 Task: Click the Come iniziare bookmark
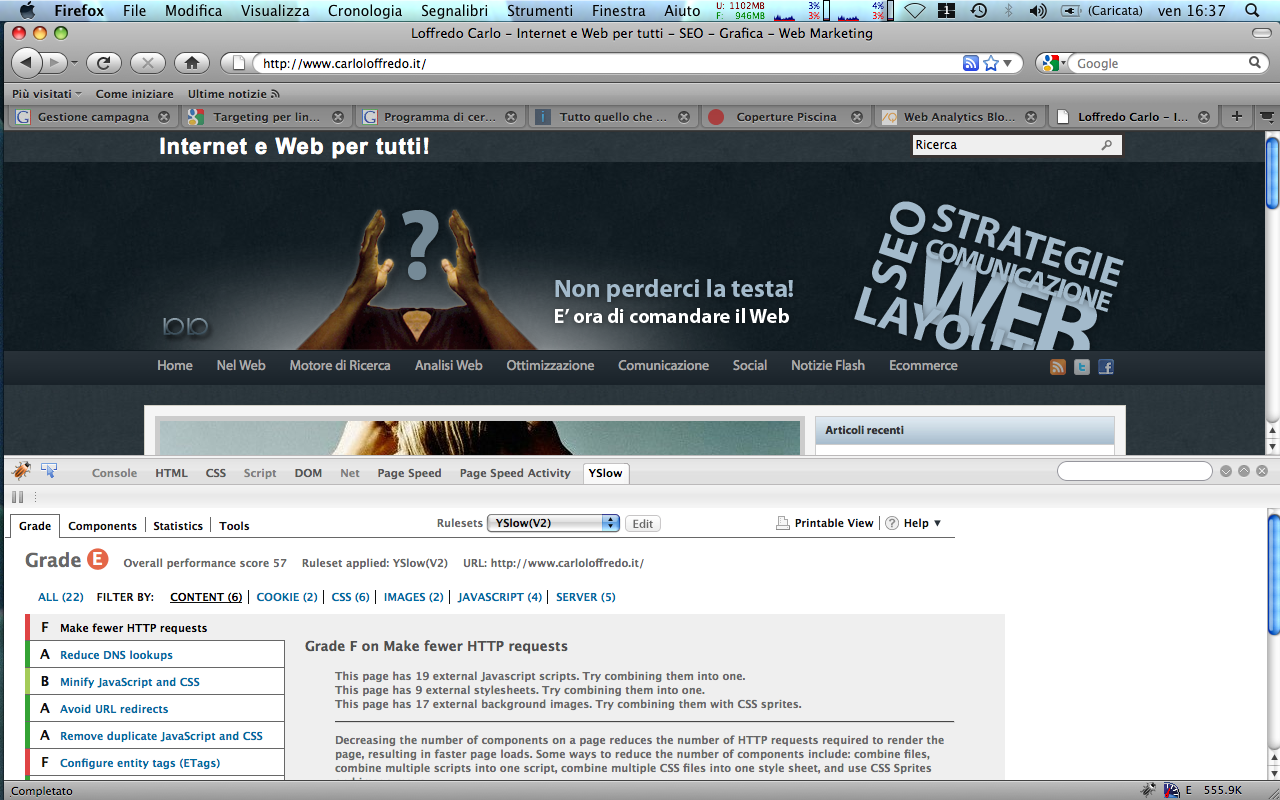(x=134, y=94)
